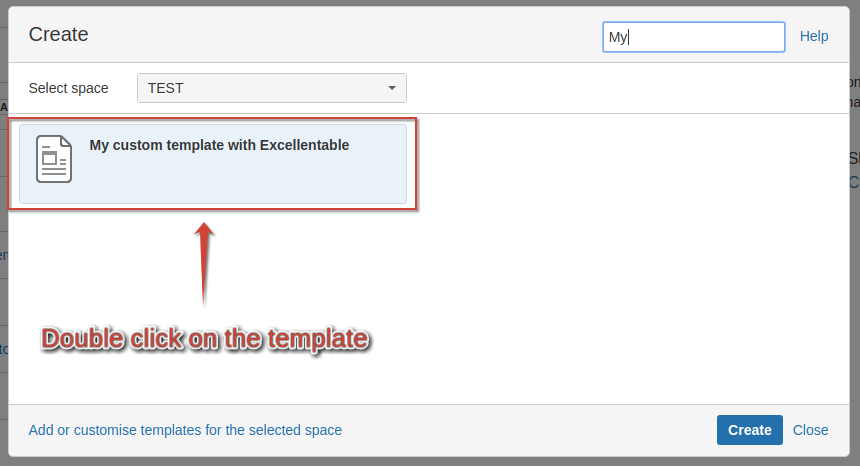Open Add or customise templates link

coord(185,430)
